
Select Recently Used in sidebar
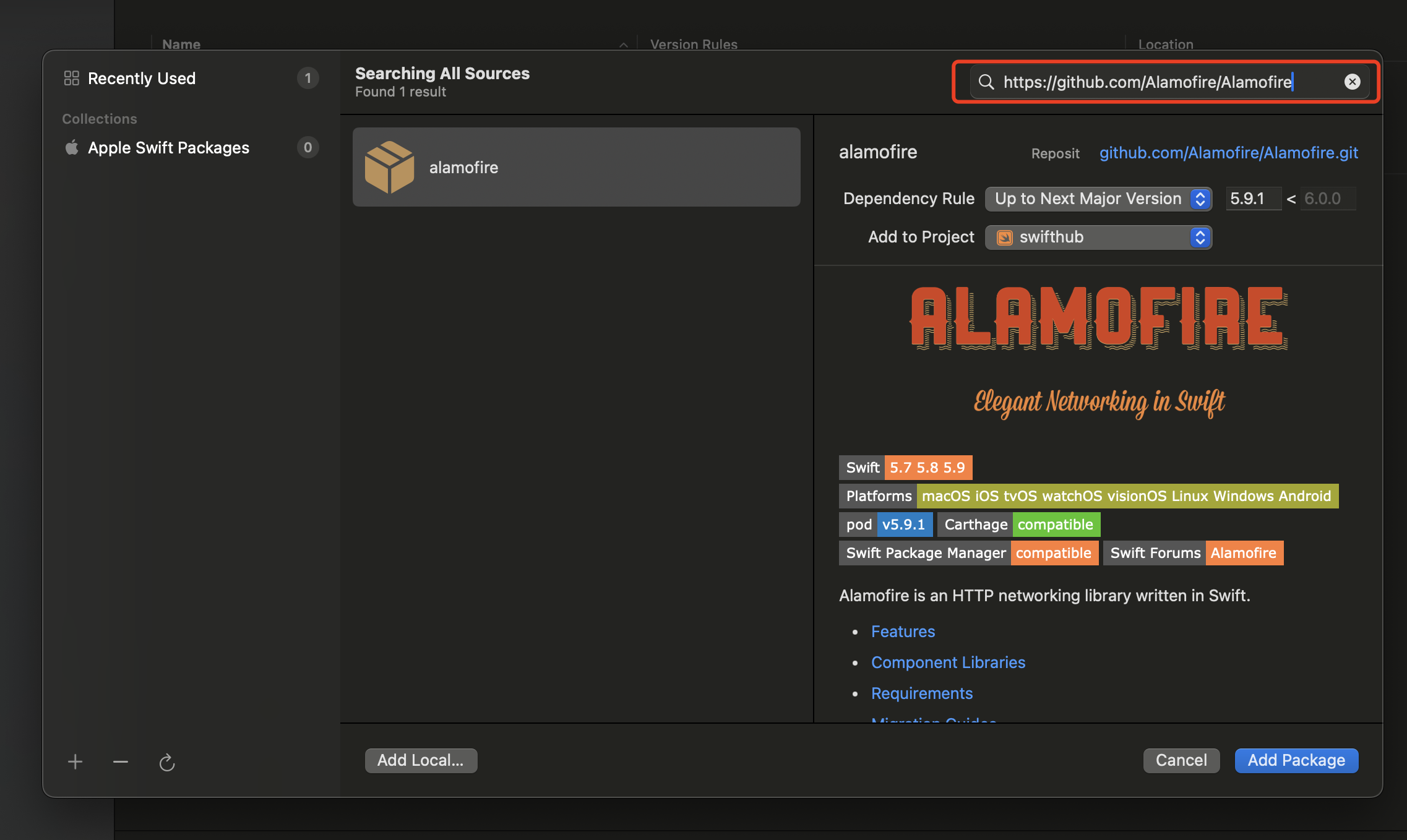click(x=142, y=79)
